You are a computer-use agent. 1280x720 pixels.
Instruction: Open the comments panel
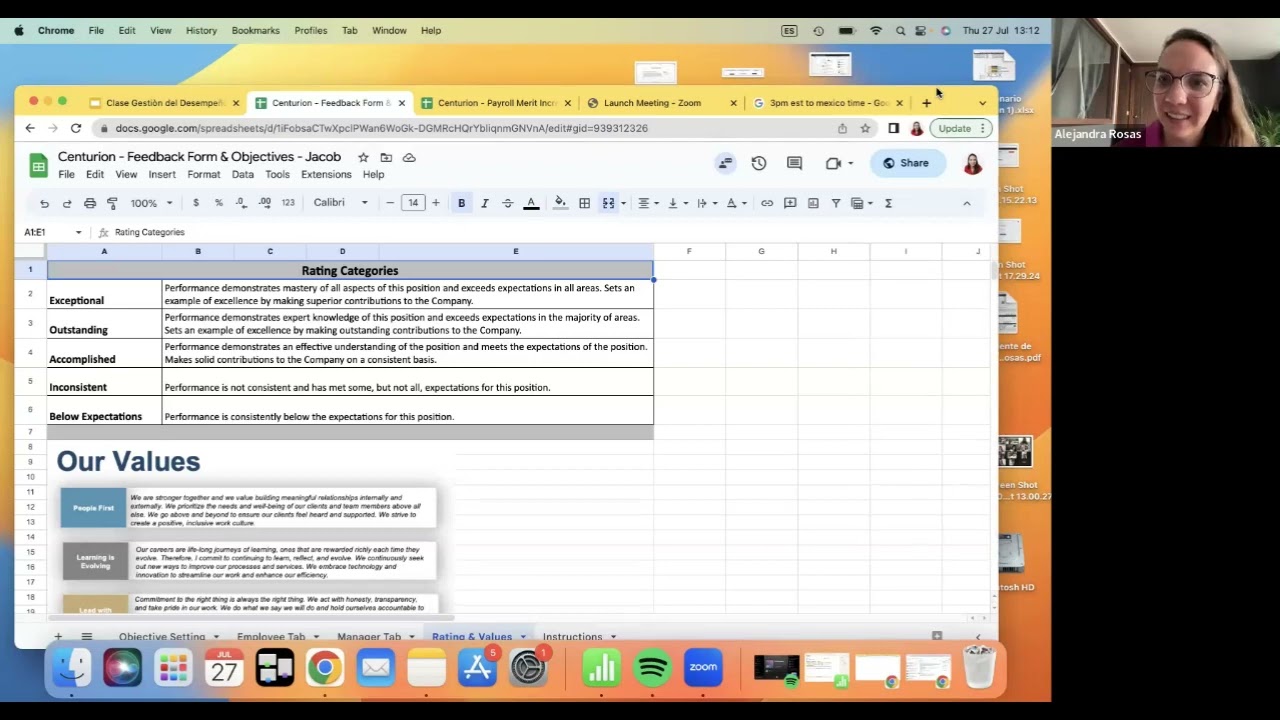(794, 163)
